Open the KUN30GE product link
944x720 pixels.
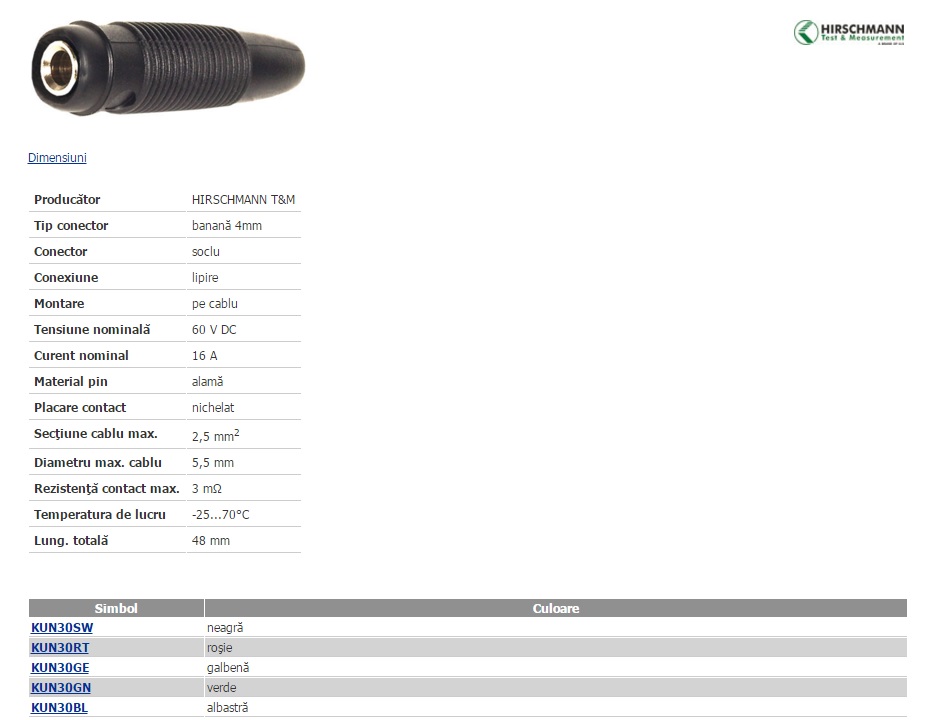click(x=60, y=668)
